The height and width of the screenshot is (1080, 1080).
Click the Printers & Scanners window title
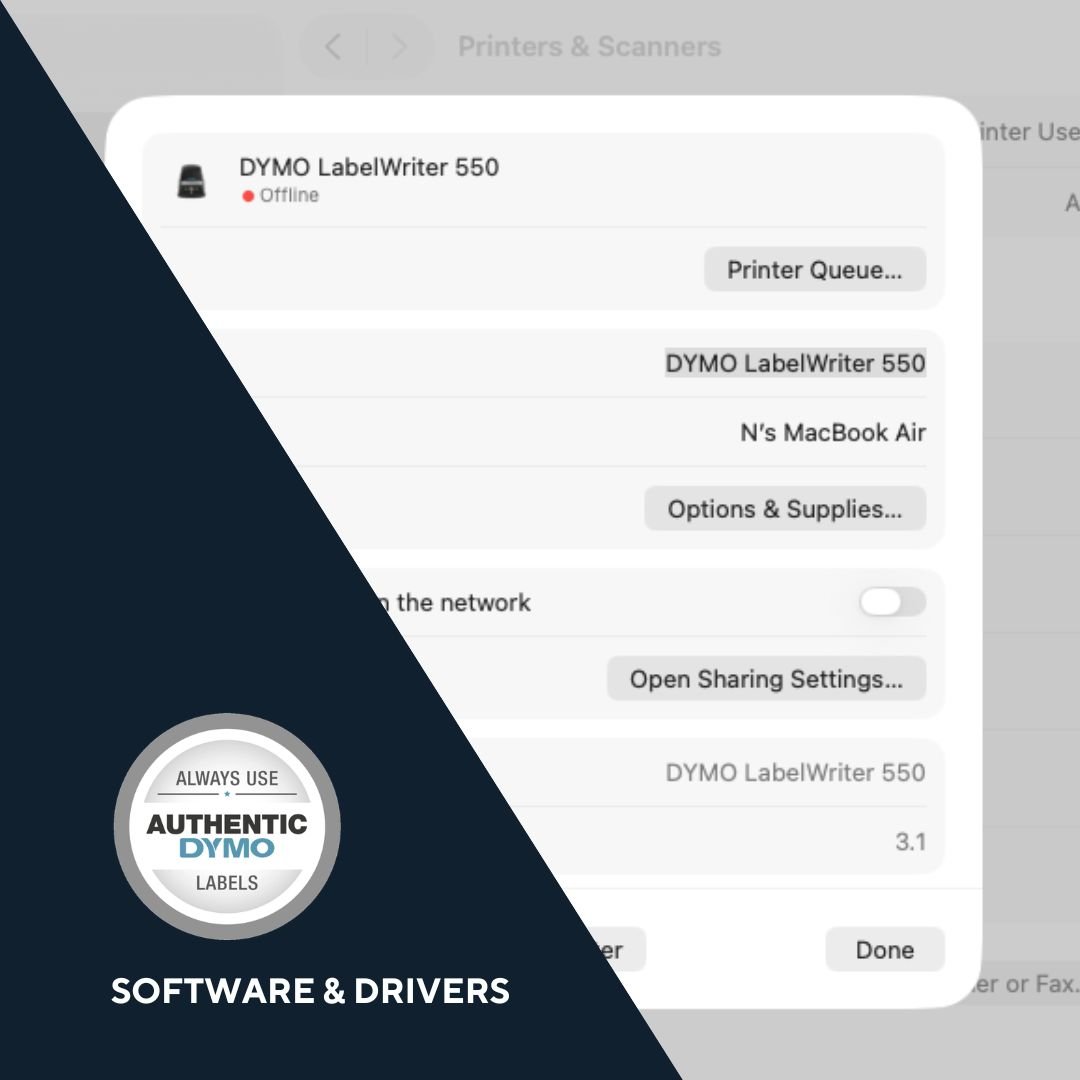coord(590,47)
